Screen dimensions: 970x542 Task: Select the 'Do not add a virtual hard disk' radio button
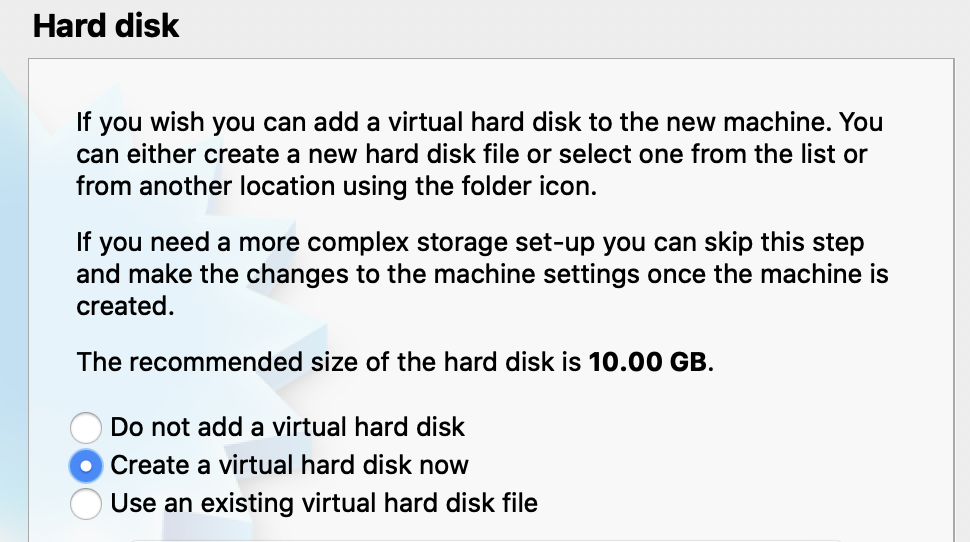coord(86,428)
